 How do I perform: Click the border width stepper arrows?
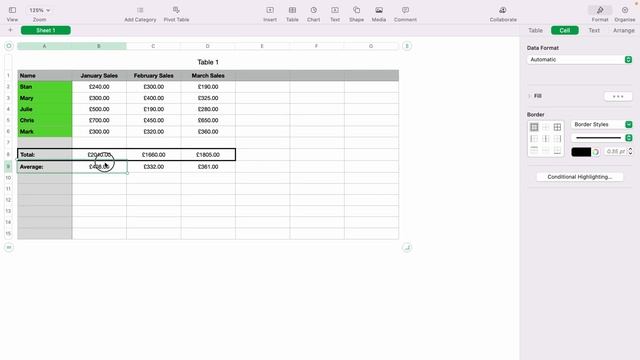point(630,151)
